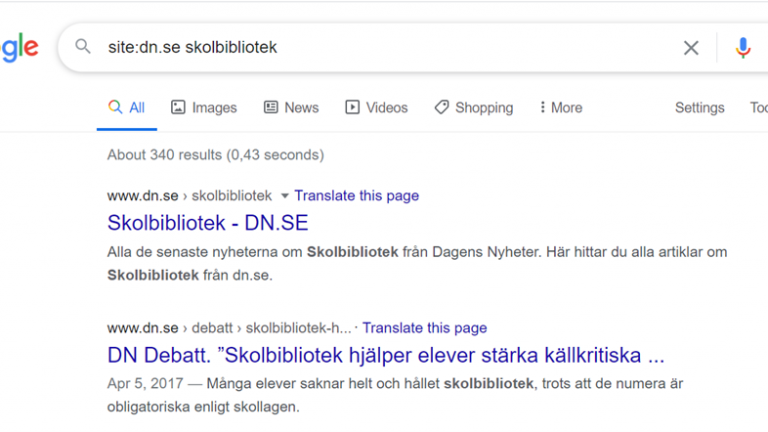This screenshot has width=768, height=432.
Task: Open search Settings
Action: (699, 107)
